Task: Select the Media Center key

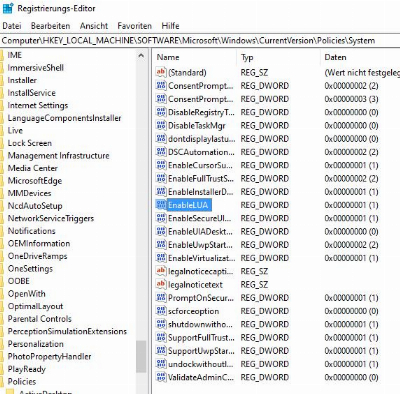Action: 33,168
